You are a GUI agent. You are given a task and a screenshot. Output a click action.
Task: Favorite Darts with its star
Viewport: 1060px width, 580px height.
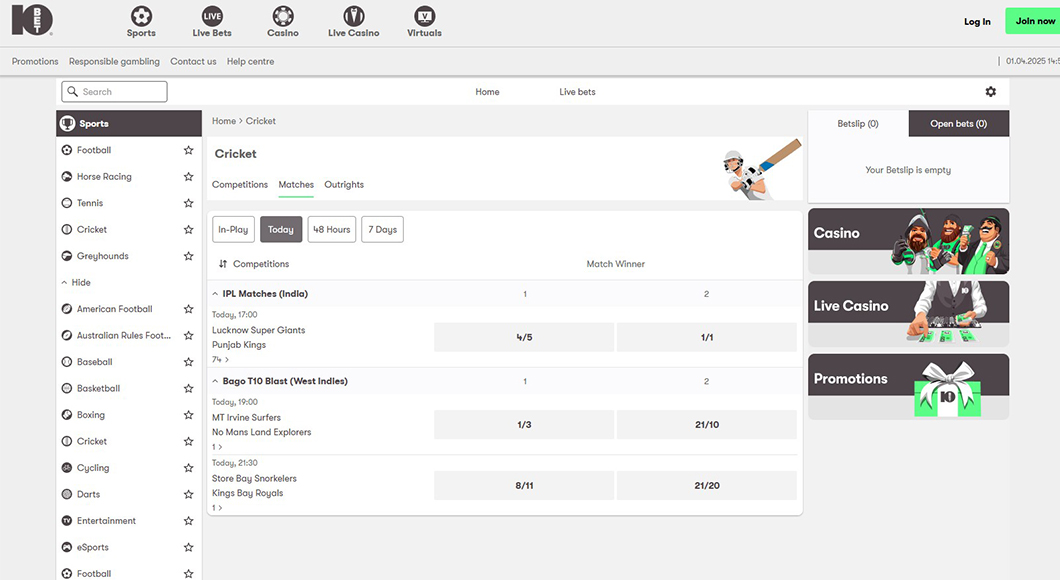pos(189,494)
